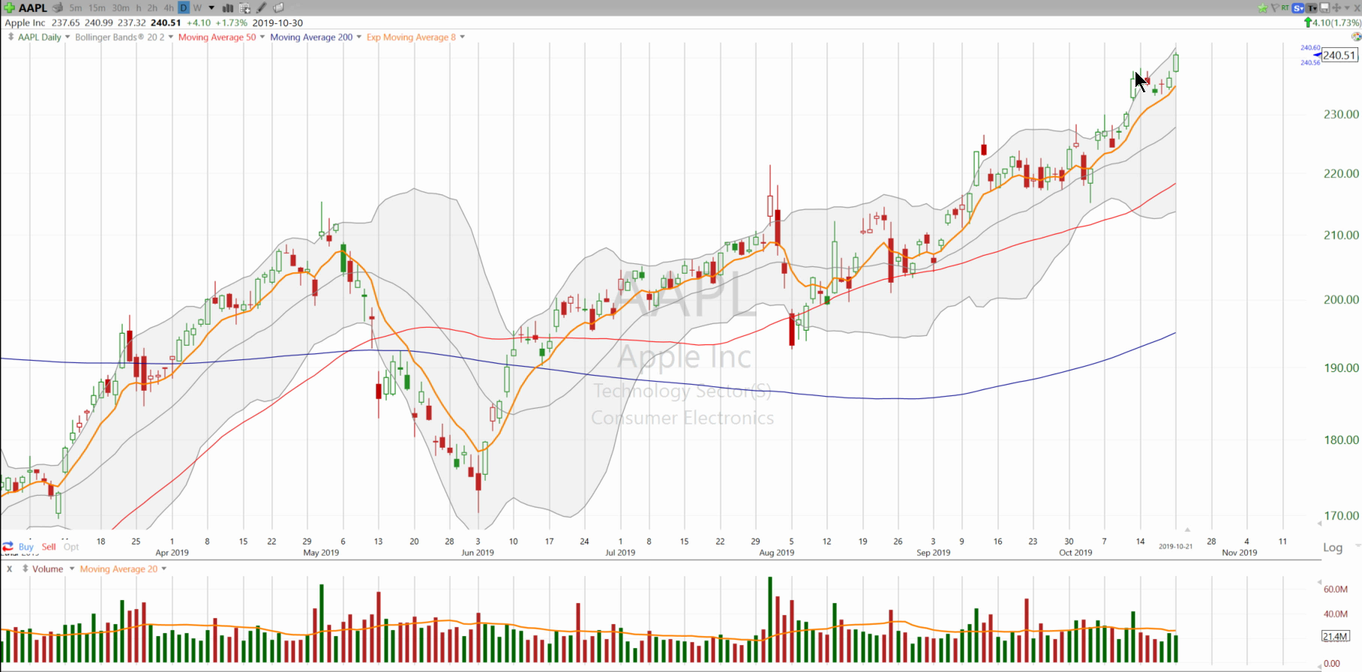Select the 15m timeframe
This screenshot has width=1362, height=672.
tap(97, 8)
